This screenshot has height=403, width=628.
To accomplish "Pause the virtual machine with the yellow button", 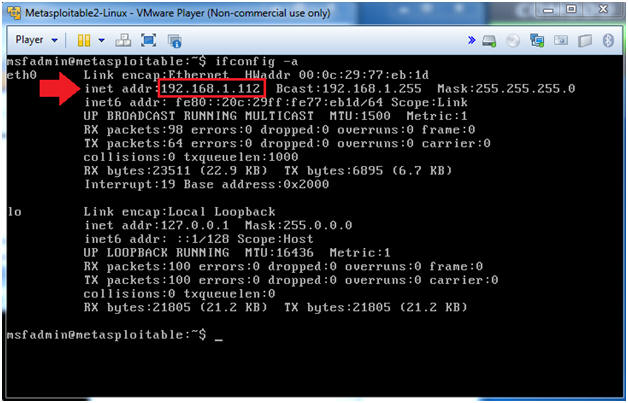I will tap(84, 40).
